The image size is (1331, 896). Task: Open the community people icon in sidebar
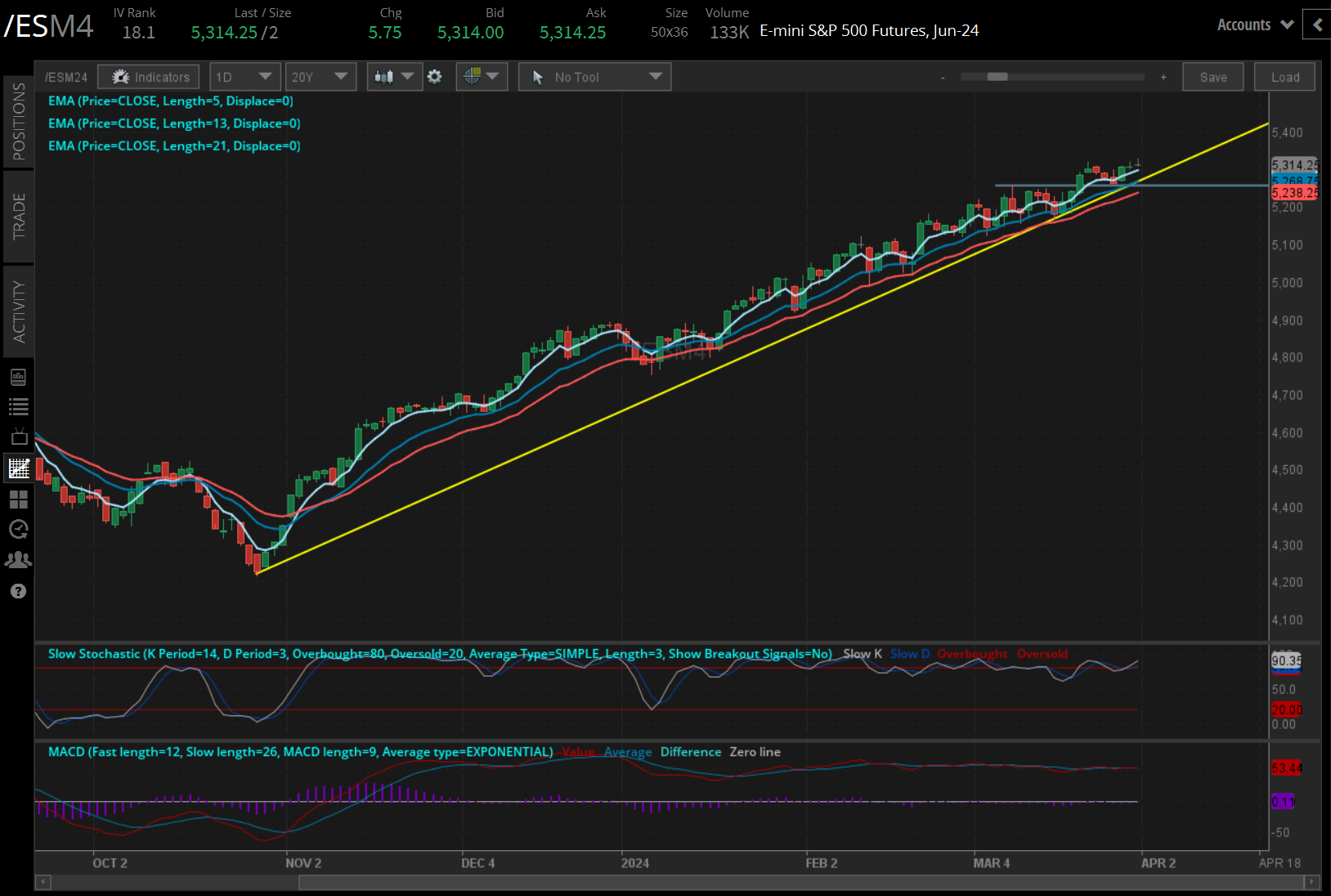point(18,560)
